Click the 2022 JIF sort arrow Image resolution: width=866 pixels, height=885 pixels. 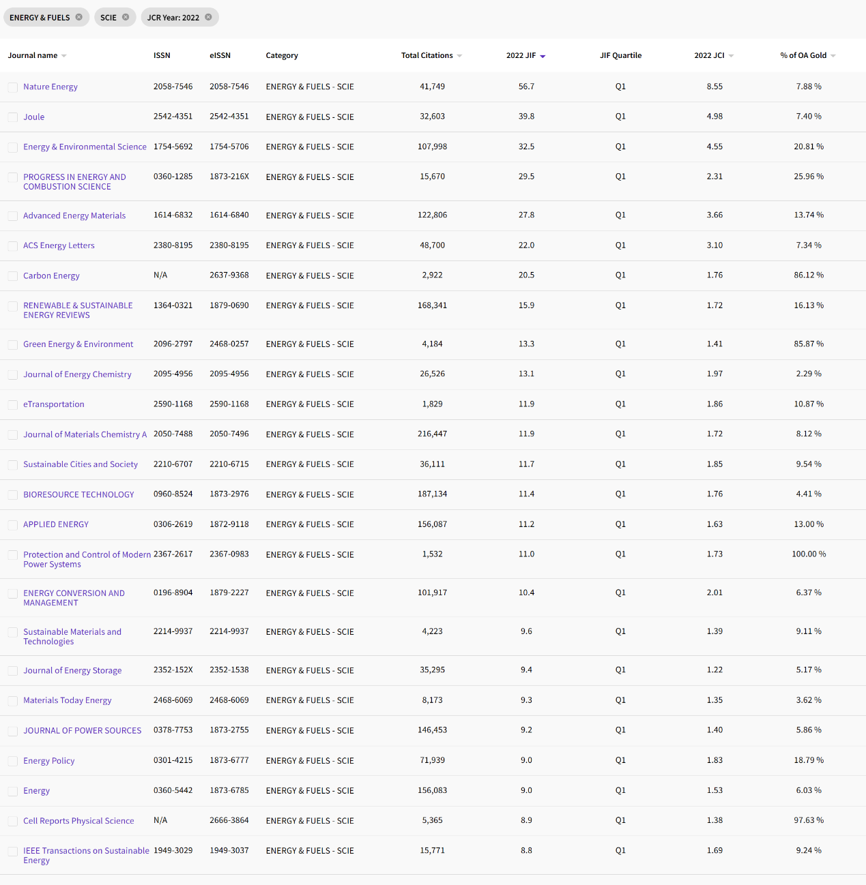543,56
